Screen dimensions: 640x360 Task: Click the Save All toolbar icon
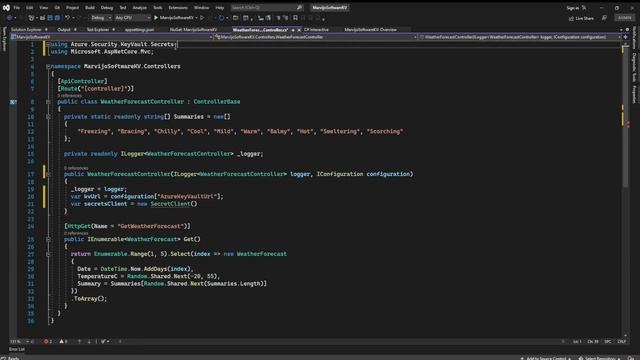click(x=57, y=18)
